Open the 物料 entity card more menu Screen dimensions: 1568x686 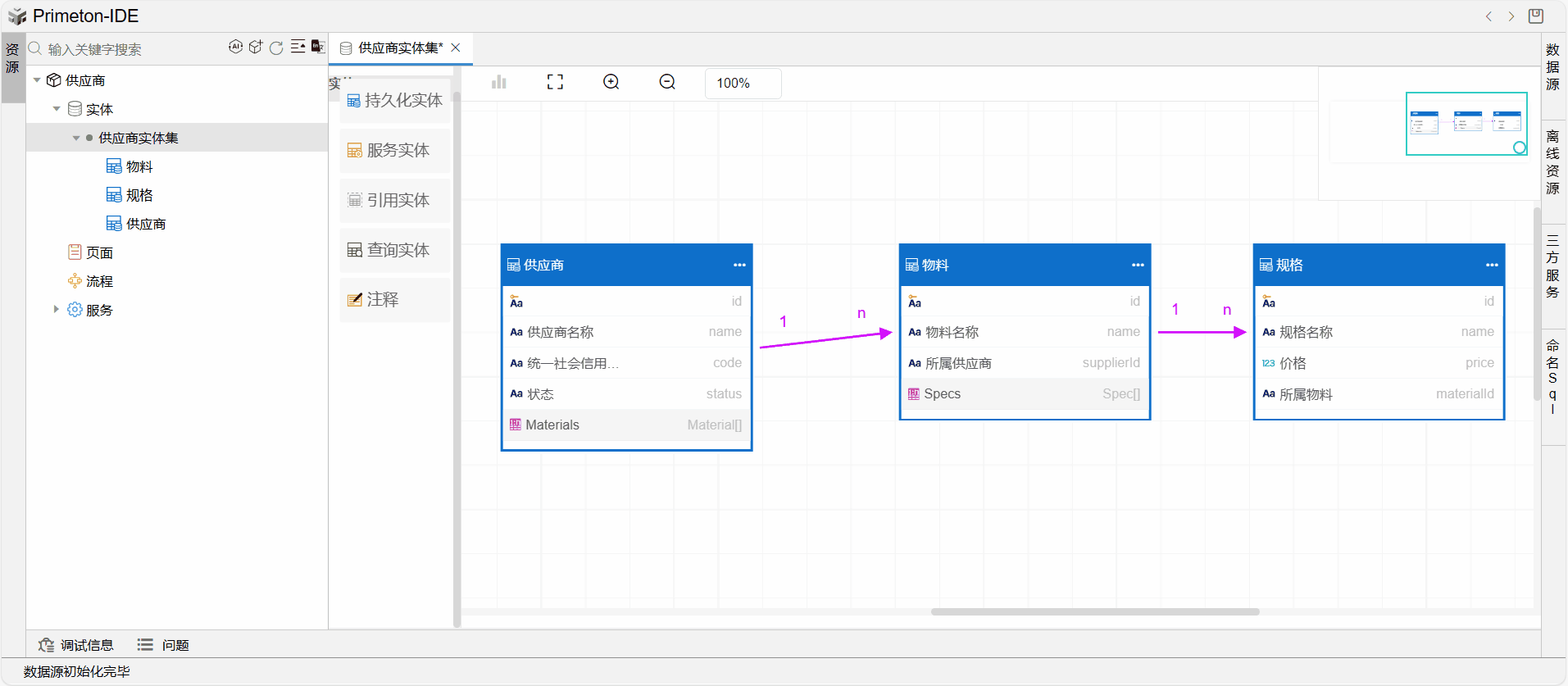point(1138,265)
